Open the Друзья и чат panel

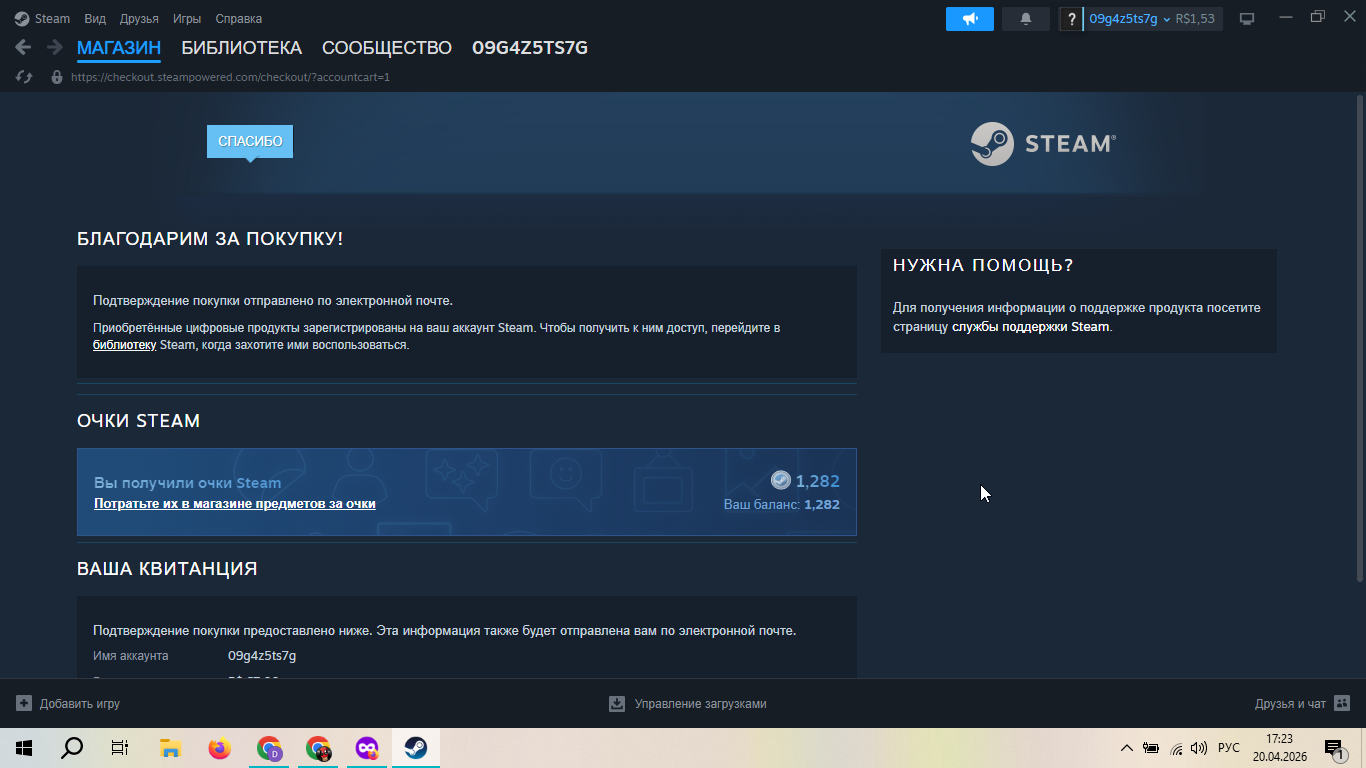(x=1302, y=704)
